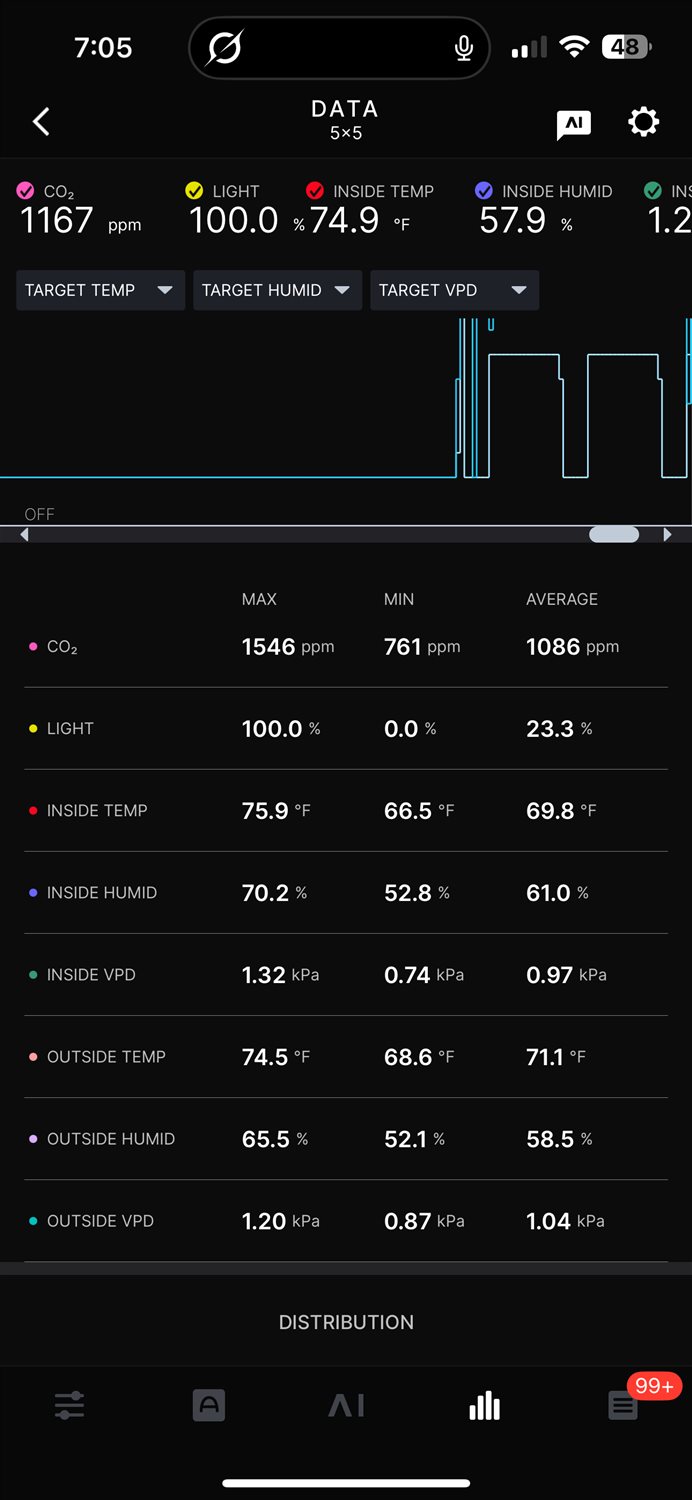Click the left scroll arrow under chart
This screenshot has height=1500, width=692.
[25, 535]
